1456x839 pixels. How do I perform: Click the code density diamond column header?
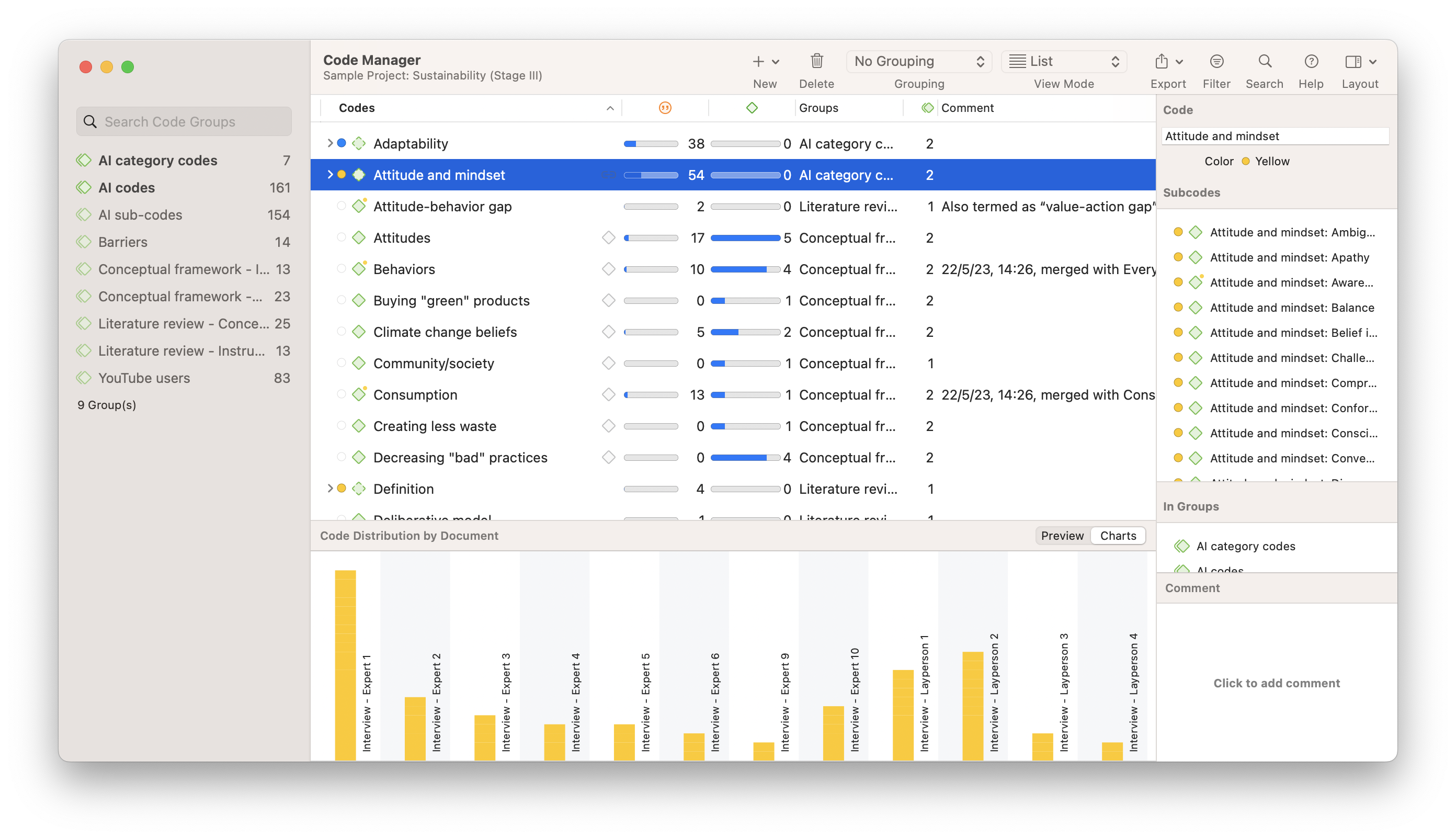tap(752, 108)
